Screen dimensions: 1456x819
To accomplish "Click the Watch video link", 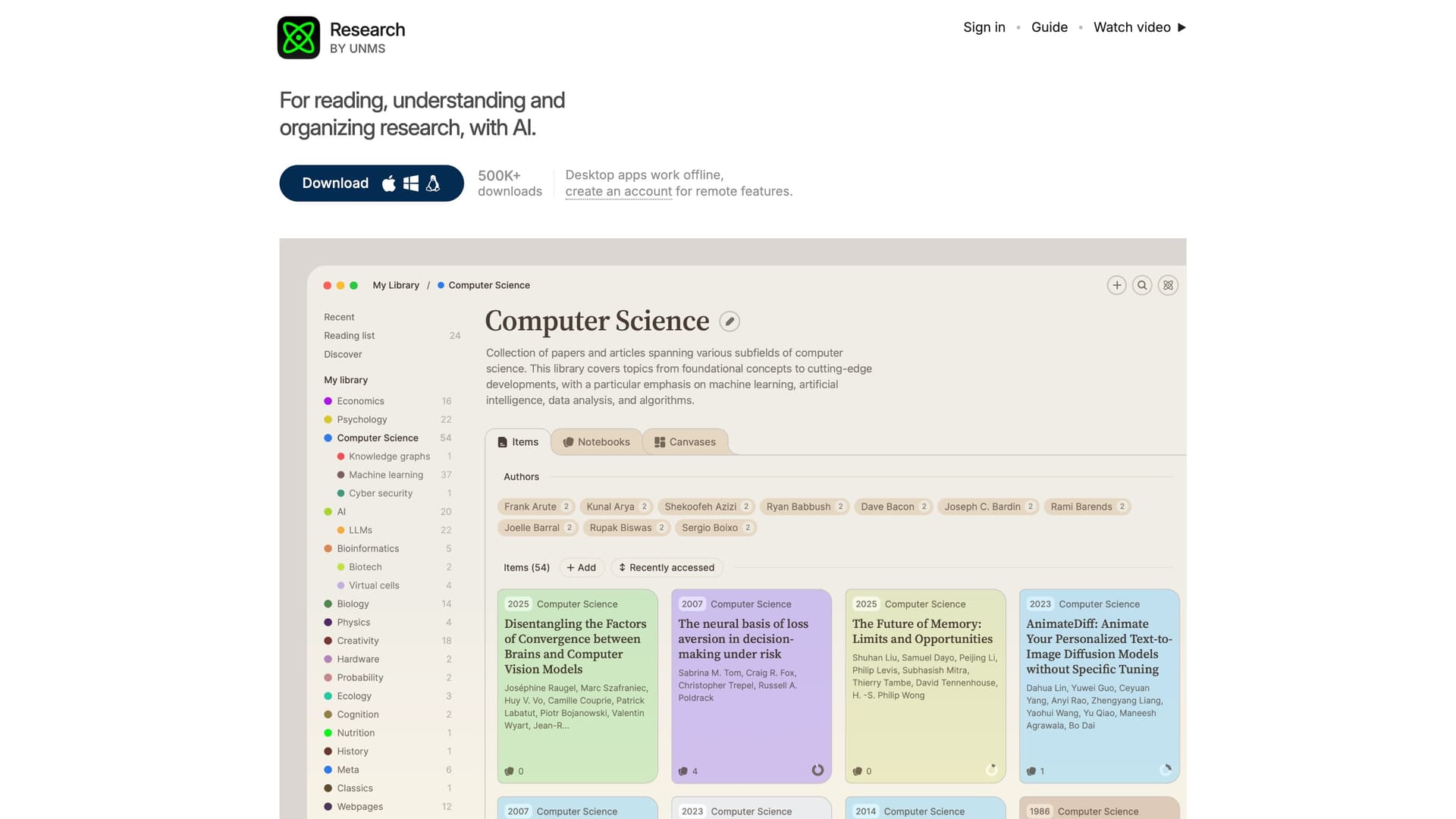I will click(x=1140, y=27).
